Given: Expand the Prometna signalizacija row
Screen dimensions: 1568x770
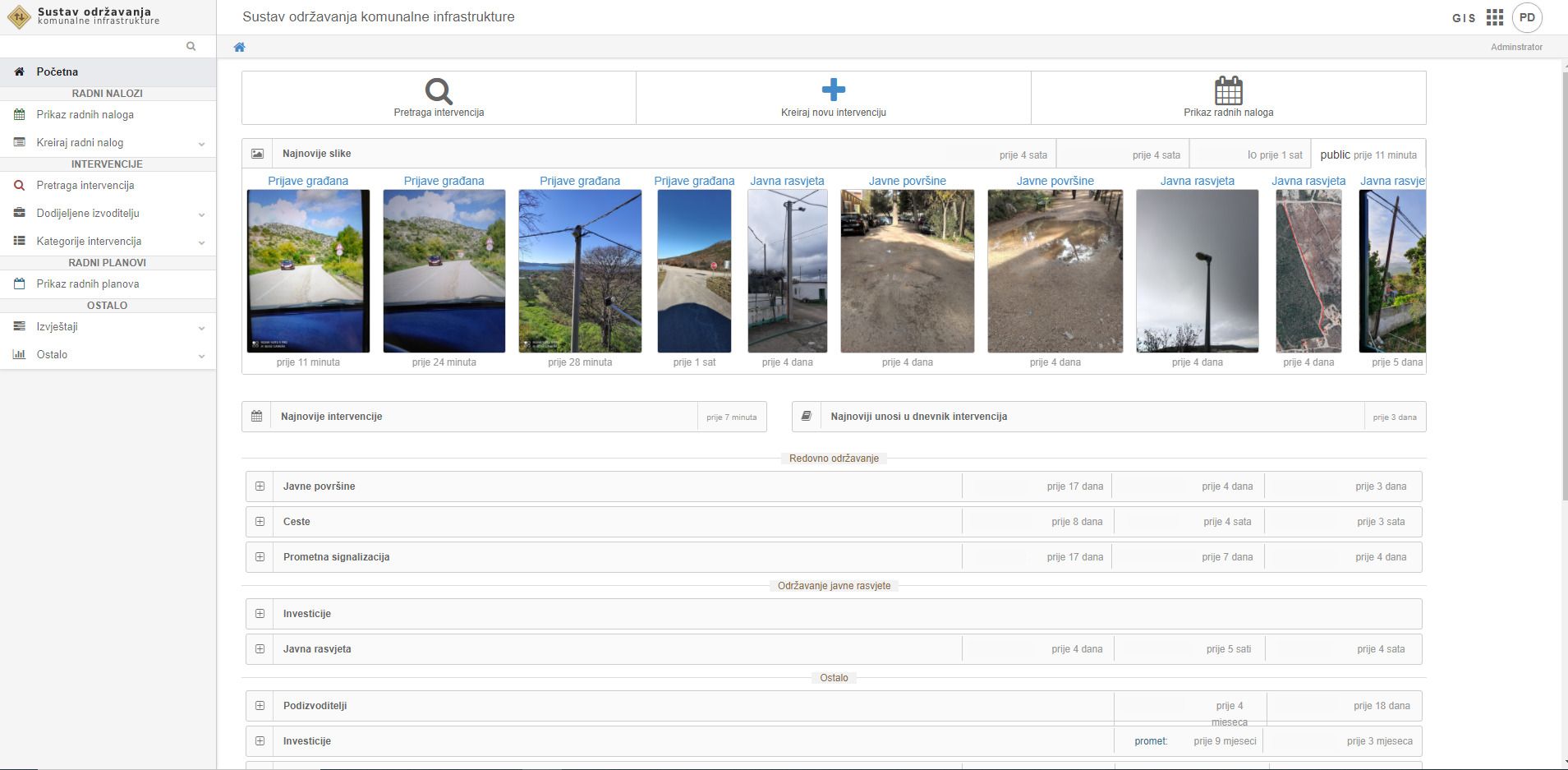Looking at the screenshot, I should click(x=260, y=557).
